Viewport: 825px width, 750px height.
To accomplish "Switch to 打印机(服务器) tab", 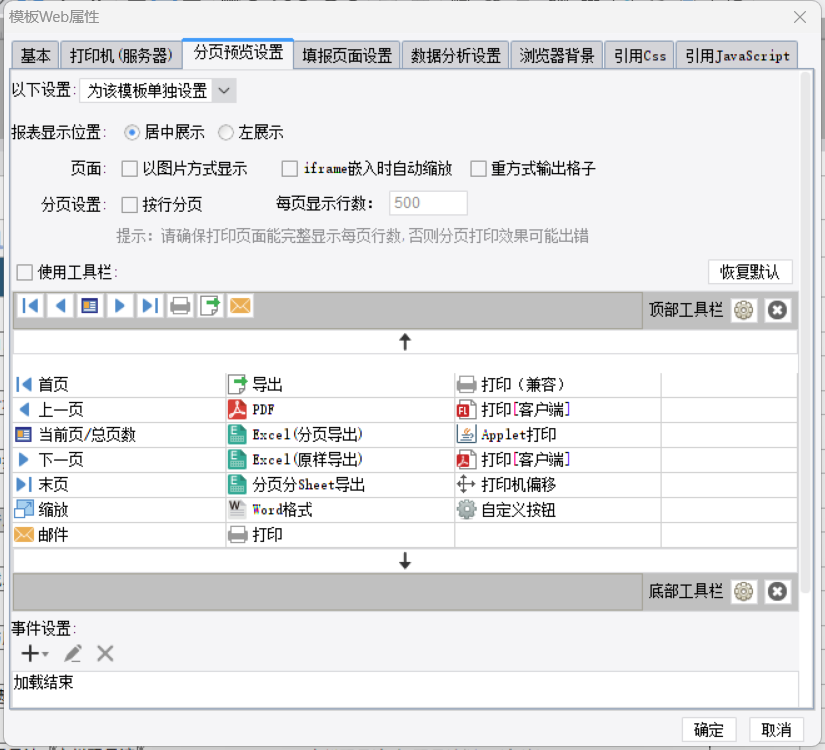I will pyautogui.click(x=121, y=55).
